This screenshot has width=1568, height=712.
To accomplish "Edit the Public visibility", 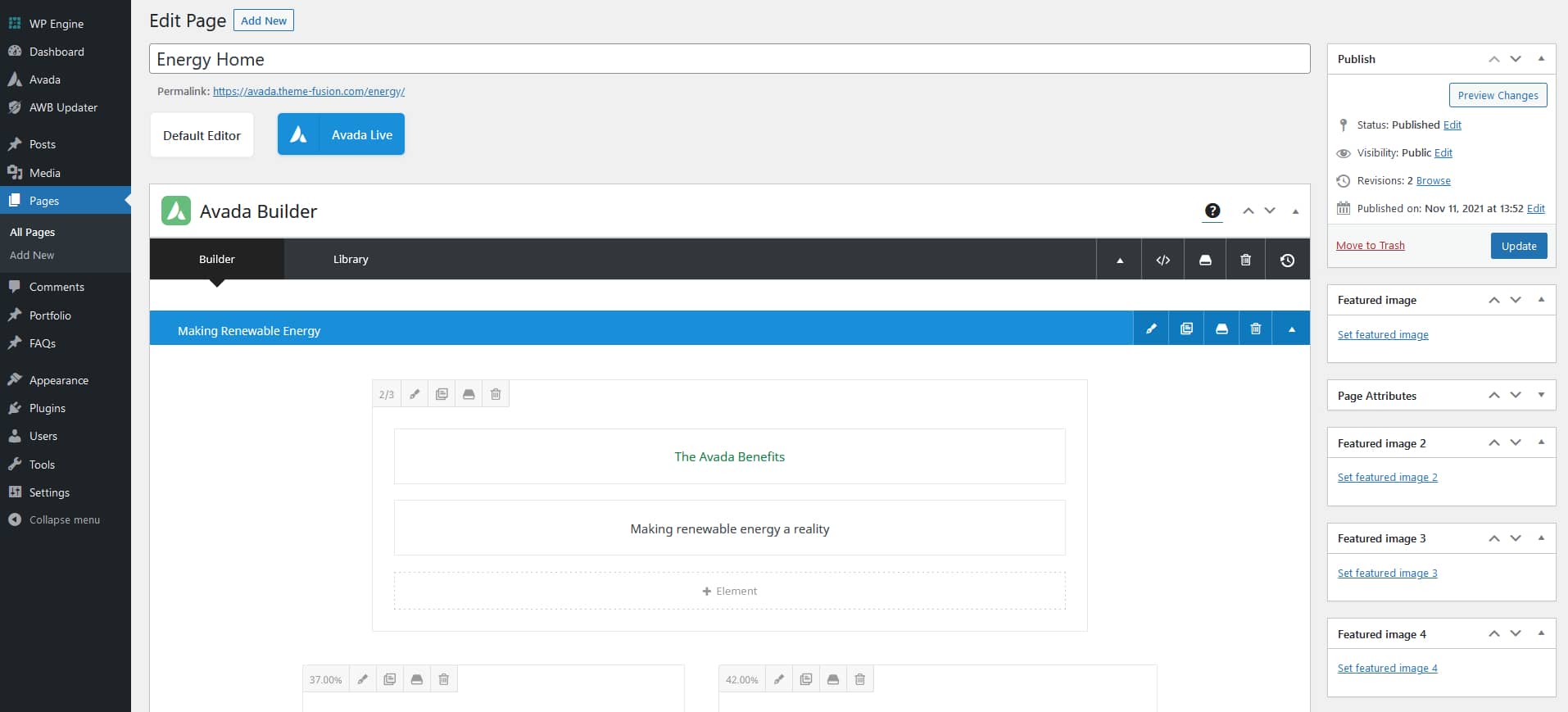I will [x=1443, y=152].
